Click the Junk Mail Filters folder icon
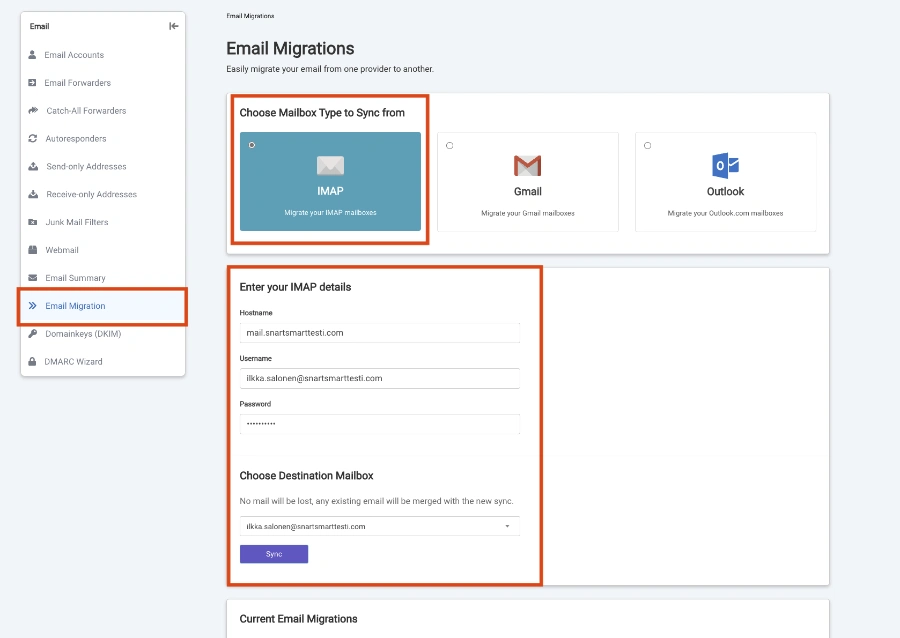 (33, 222)
